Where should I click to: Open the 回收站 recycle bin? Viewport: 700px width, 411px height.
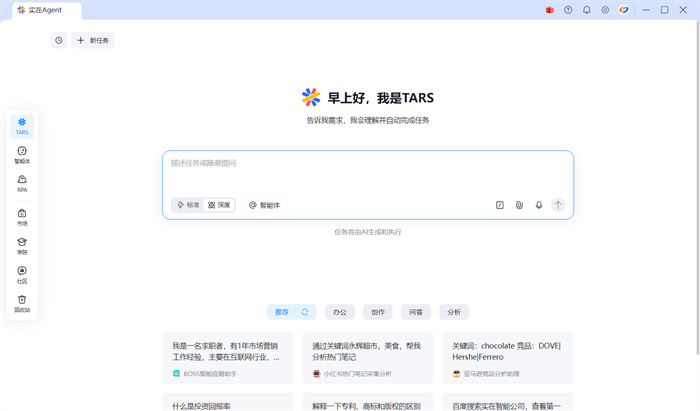click(x=22, y=304)
